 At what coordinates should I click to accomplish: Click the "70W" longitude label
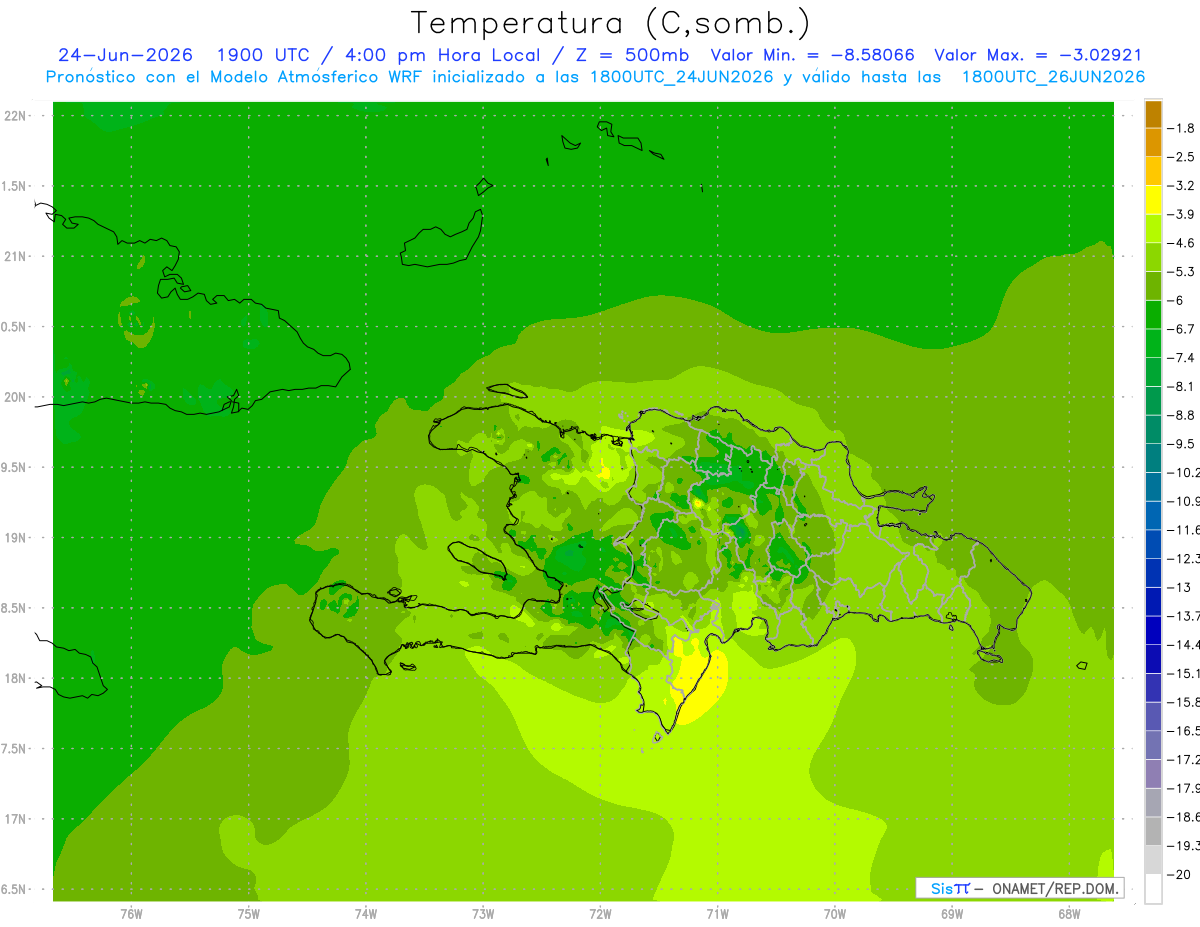pos(835,914)
